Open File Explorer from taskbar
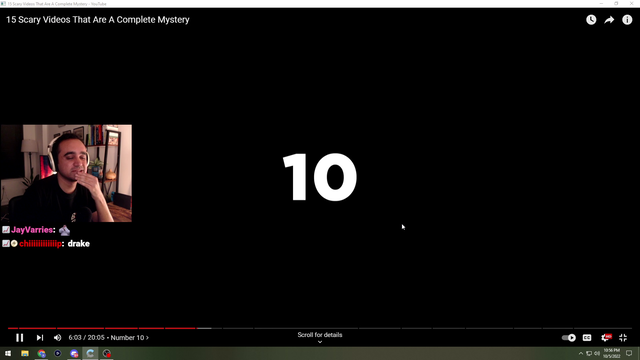Image resolution: width=640 pixels, height=360 pixels. [x=25, y=353]
